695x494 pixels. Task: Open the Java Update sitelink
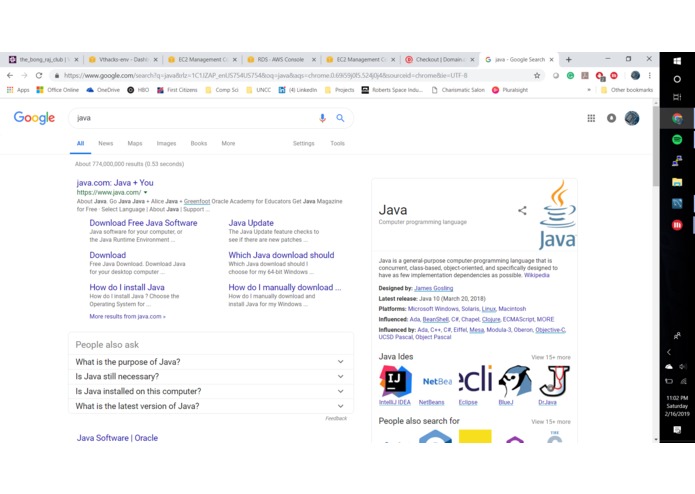click(x=251, y=223)
